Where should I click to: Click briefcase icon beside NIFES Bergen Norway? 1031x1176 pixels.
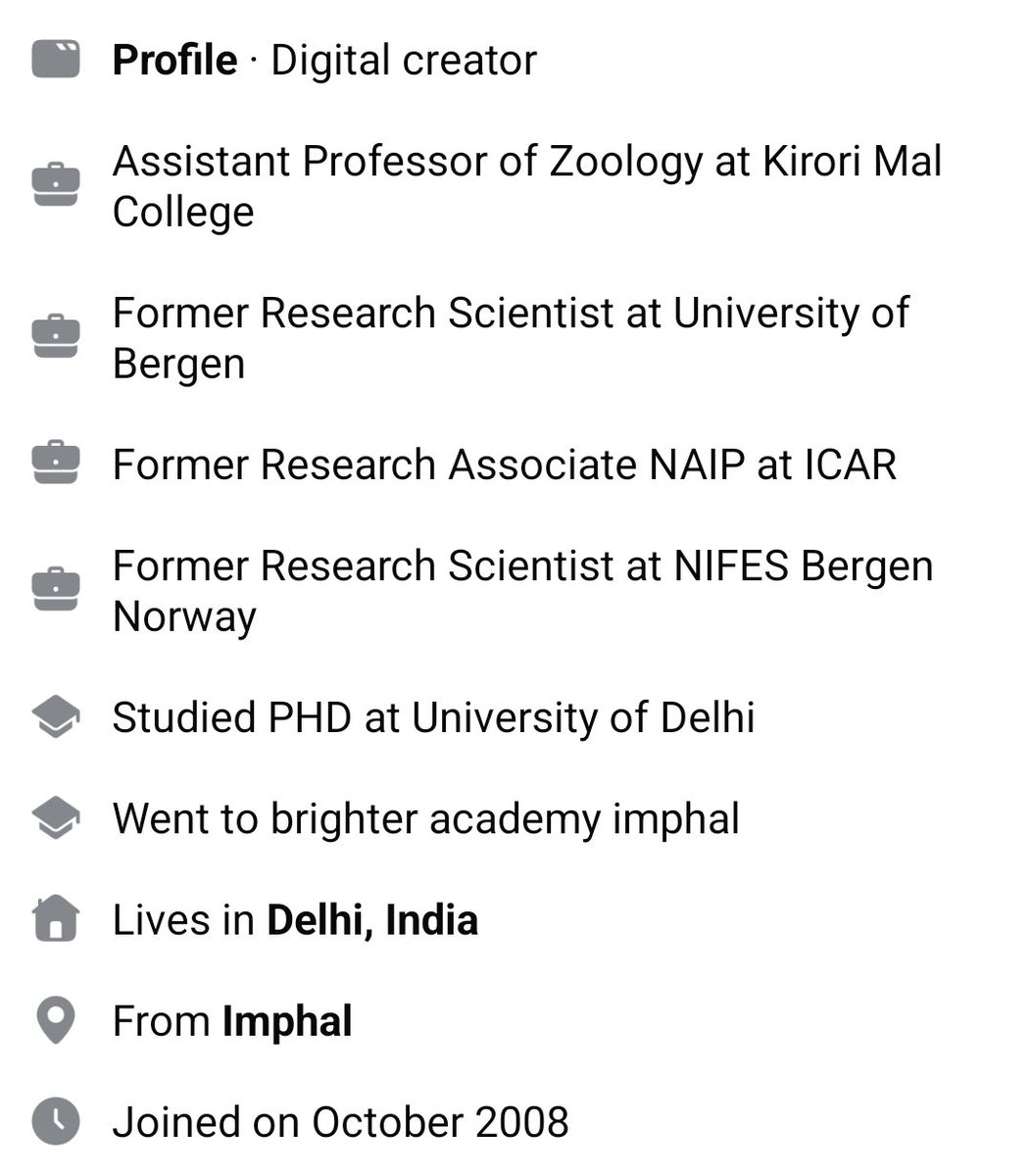pos(56,589)
